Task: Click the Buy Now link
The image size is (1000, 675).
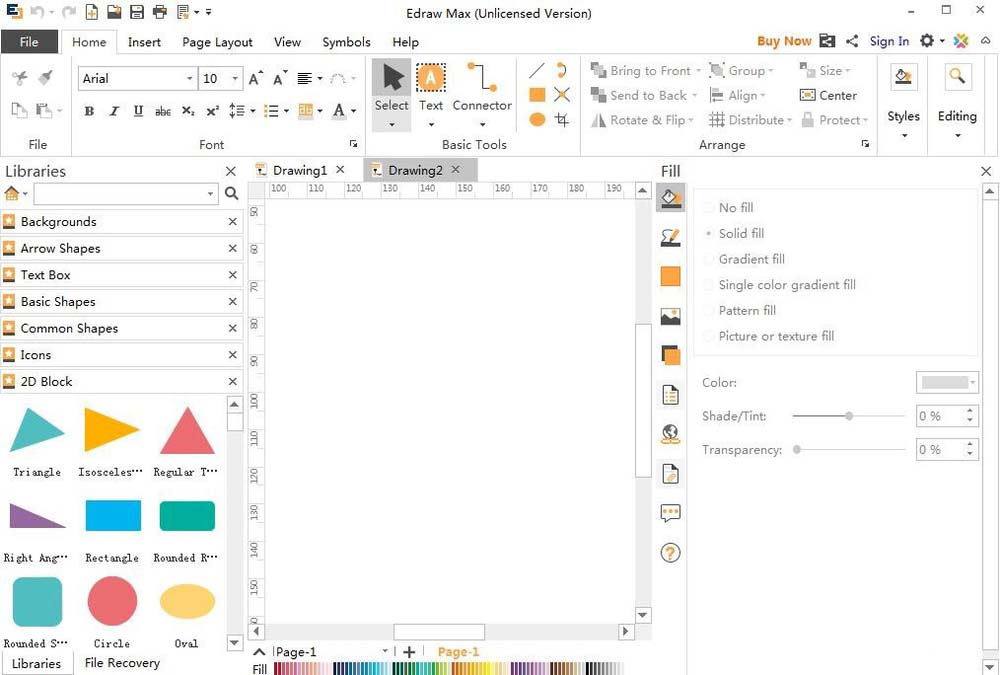Action: tap(783, 41)
